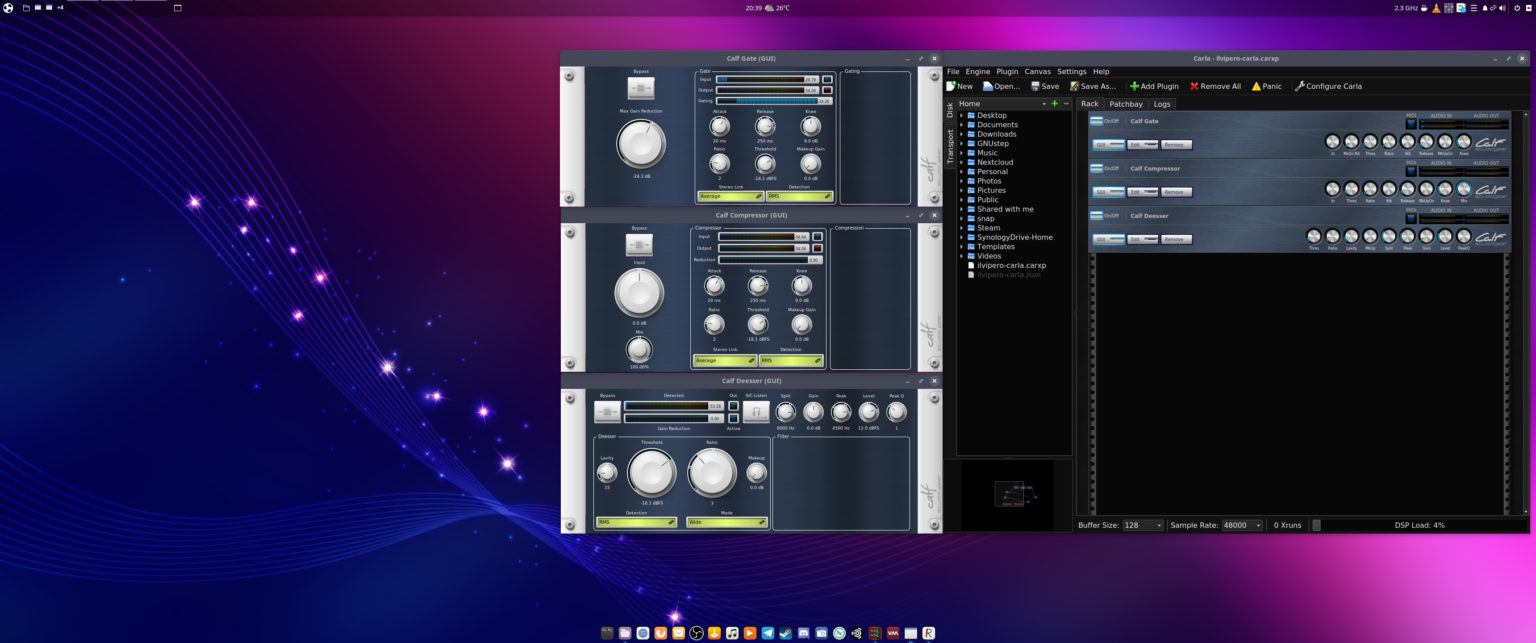Expand the Documents folder in the file tree
1536x643 pixels.
click(x=962, y=125)
